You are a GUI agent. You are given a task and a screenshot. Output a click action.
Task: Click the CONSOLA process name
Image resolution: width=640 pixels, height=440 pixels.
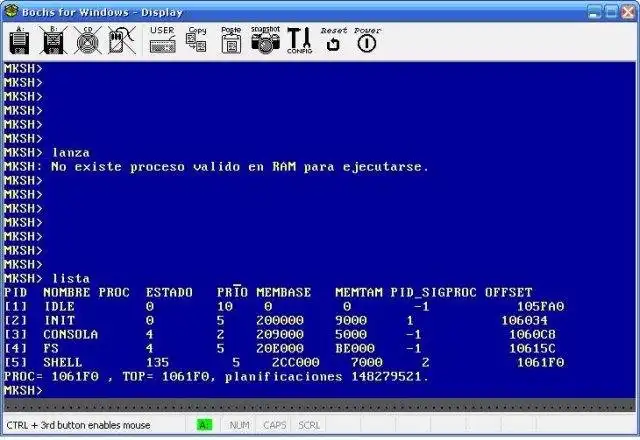coord(71,335)
